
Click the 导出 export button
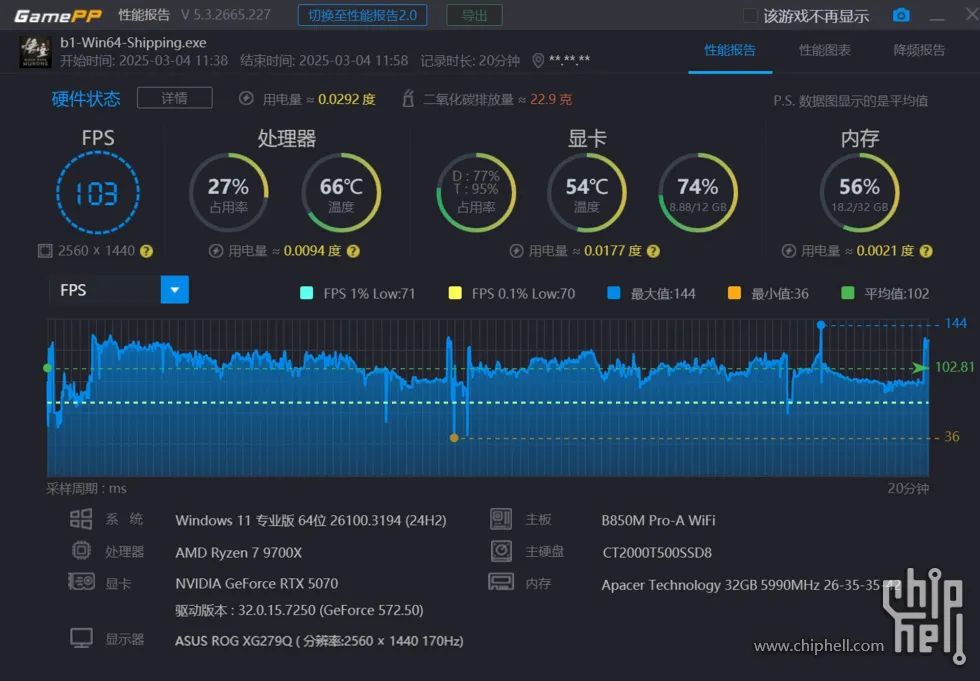pos(474,15)
